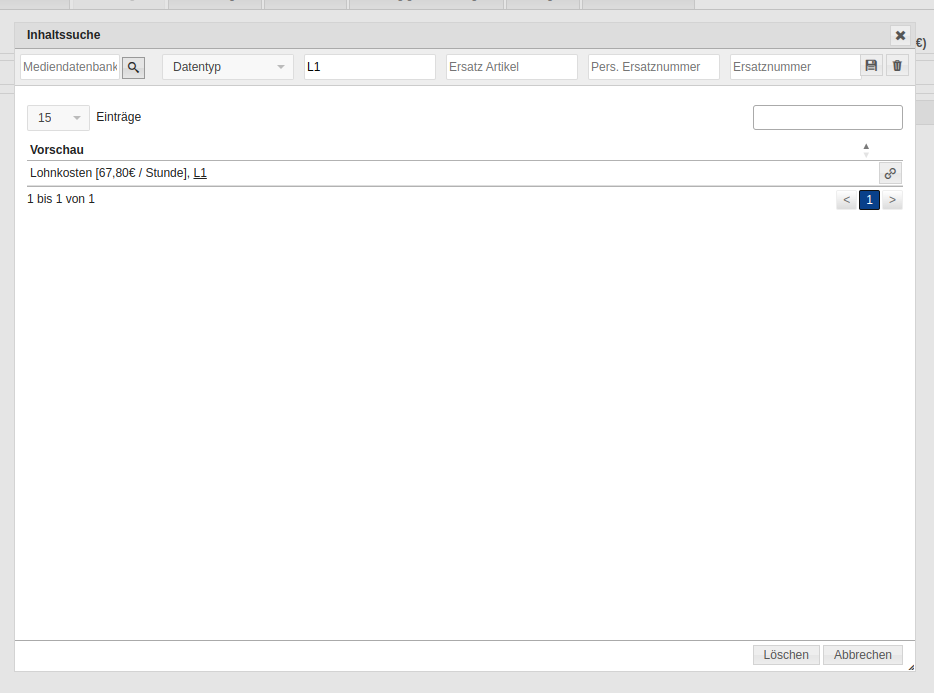This screenshot has height=693, width=934.
Task: Click the magnifier search icon beside Mediendatenbank
Action: [133, 67]
